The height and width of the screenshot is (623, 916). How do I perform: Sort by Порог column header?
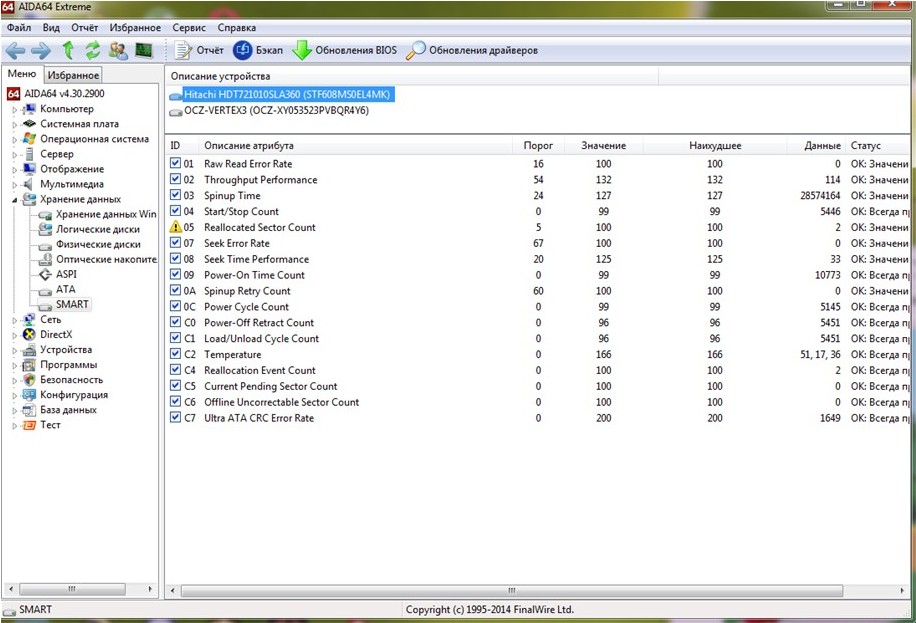pos(538,146)
